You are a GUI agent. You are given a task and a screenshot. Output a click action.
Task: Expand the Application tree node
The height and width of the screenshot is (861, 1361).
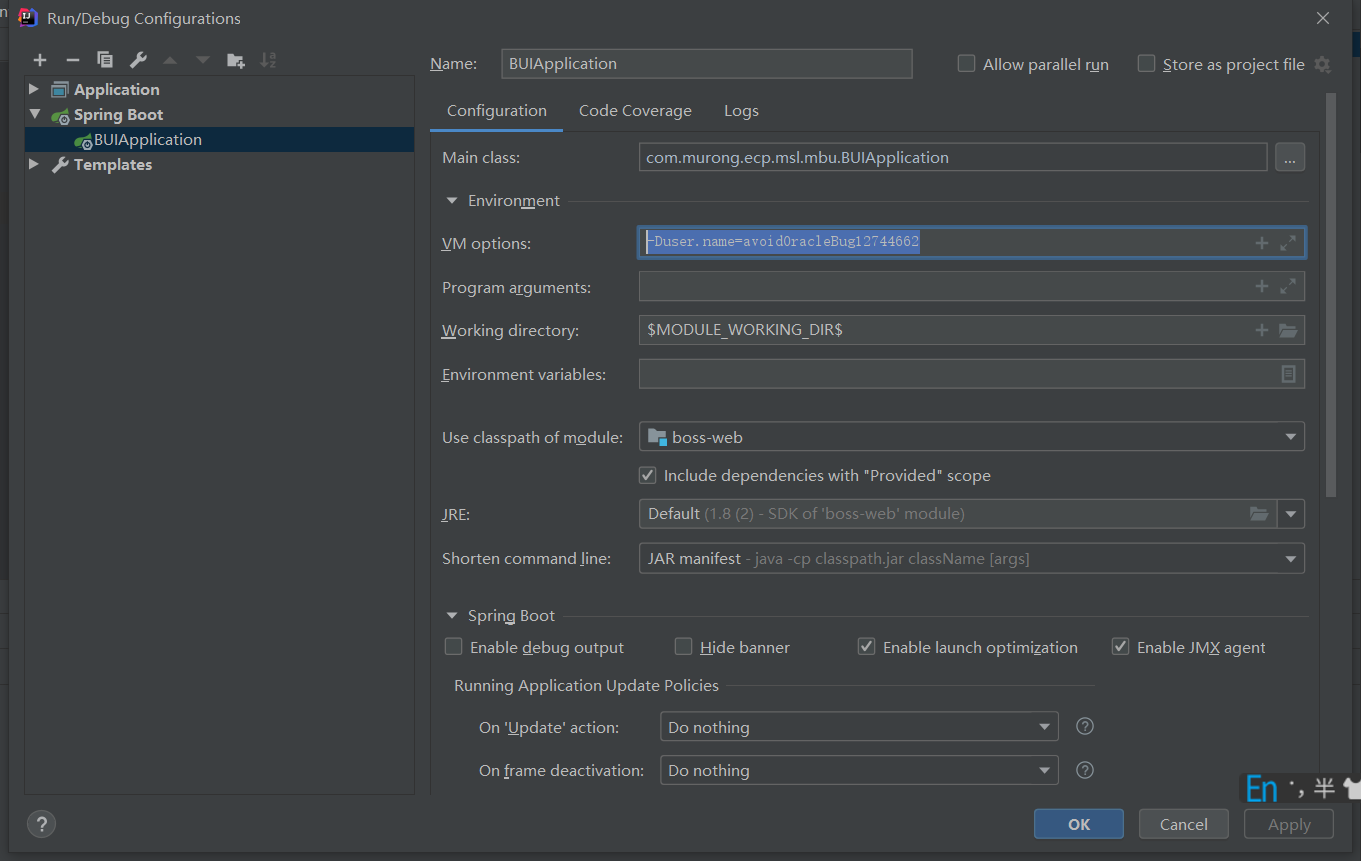pos(35,89)
